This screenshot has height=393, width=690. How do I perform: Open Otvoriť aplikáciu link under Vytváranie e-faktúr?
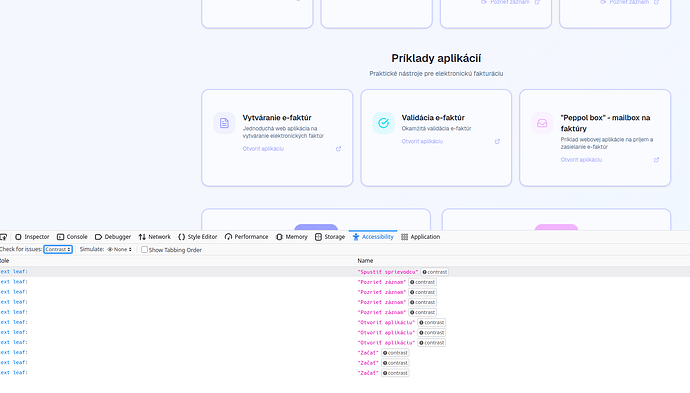263,149
